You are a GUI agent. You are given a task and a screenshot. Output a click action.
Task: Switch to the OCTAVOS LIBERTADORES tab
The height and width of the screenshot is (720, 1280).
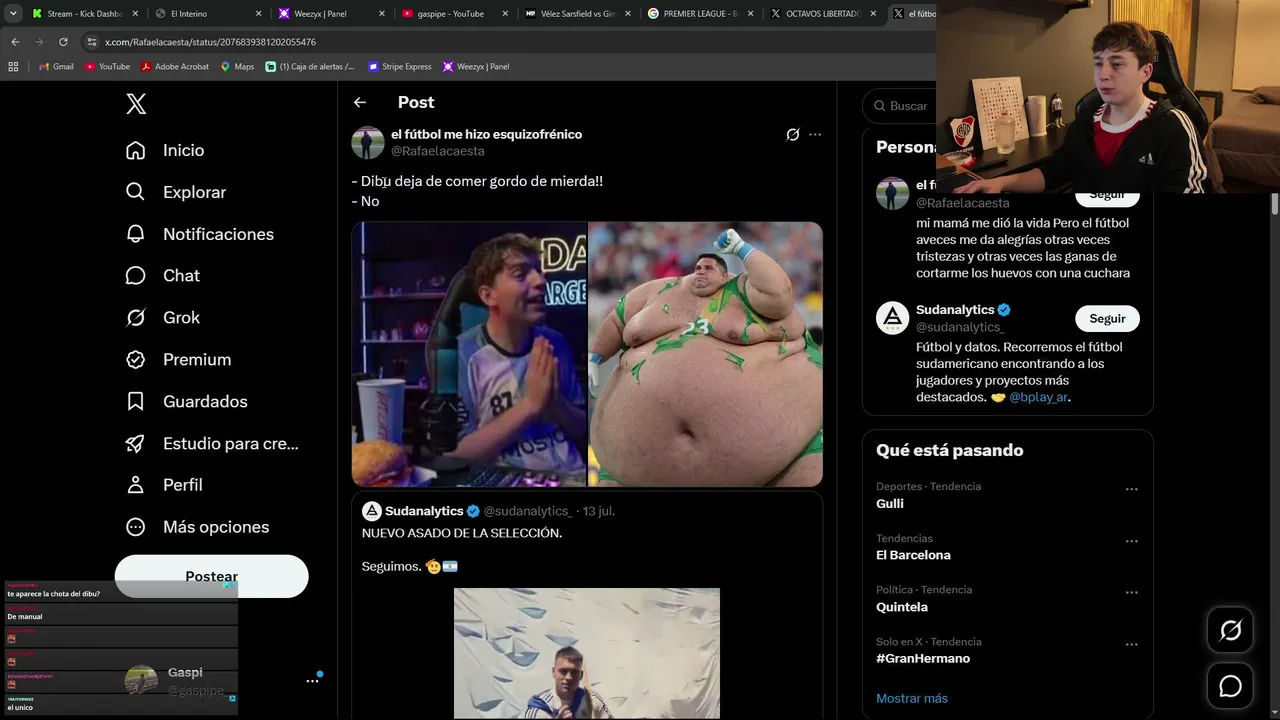823,14
